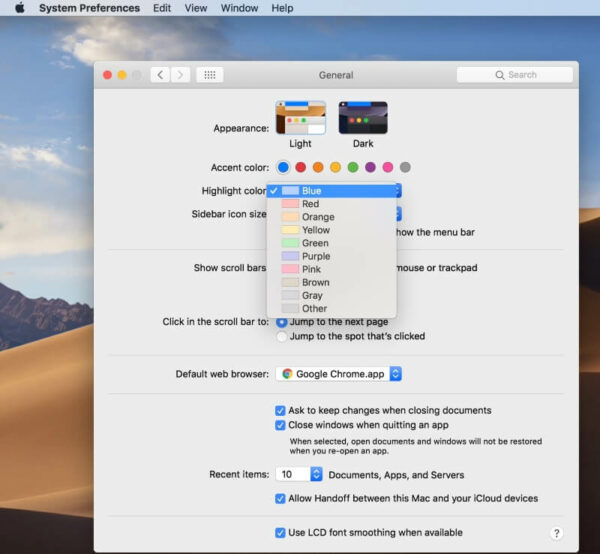Disable Allow Handoff checkbox
This screenshot has height=554, width=600.
point(280,499)
